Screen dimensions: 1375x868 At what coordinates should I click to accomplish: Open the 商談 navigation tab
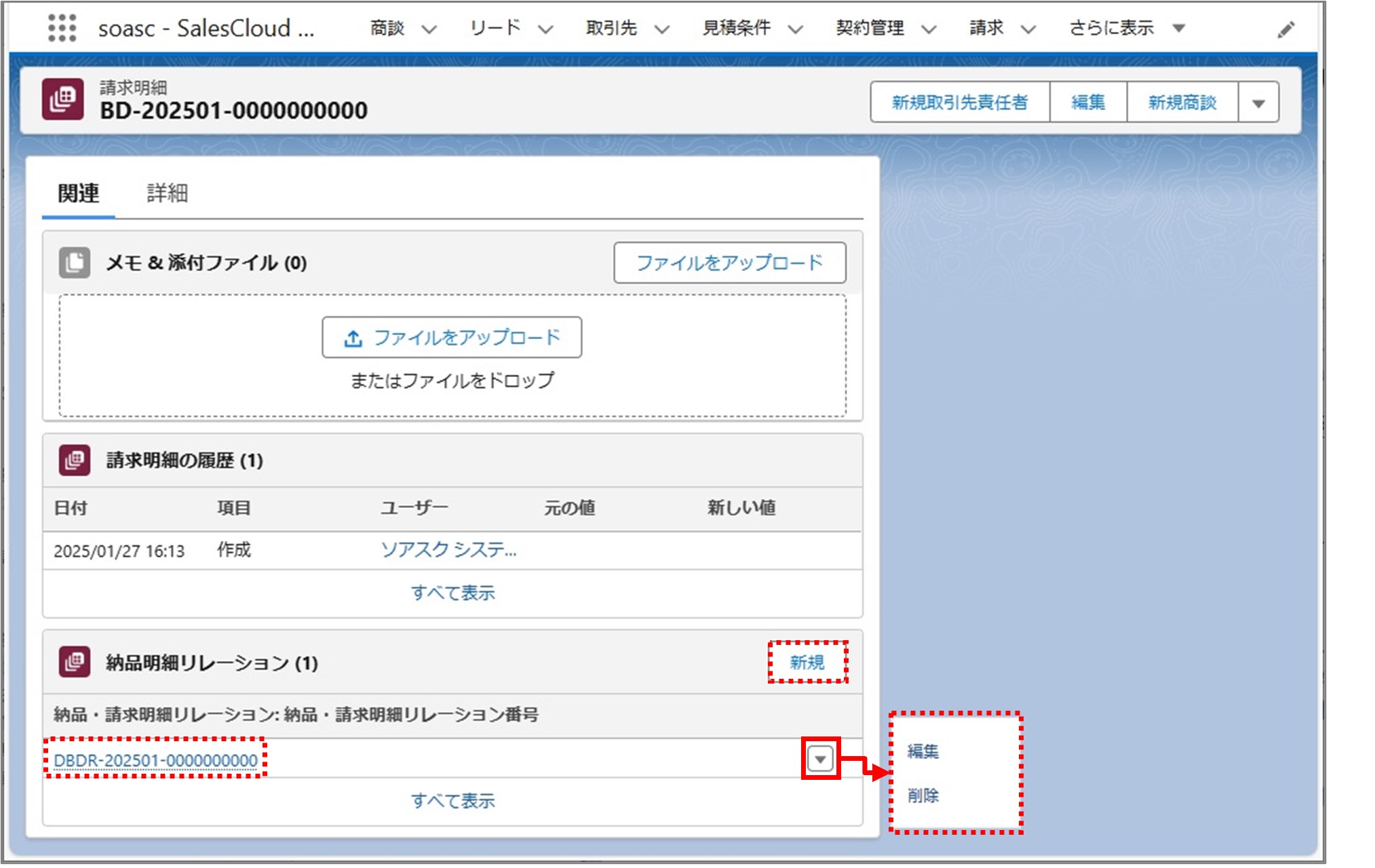387,28
